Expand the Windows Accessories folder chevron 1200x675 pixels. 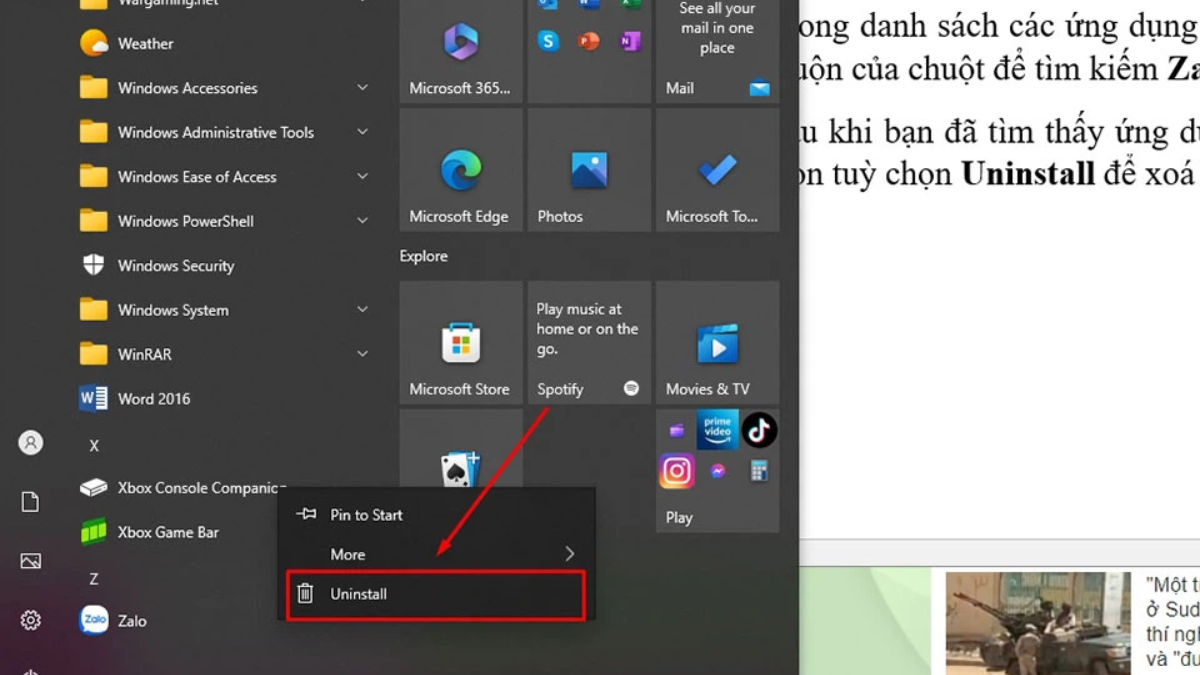(x=362, y=88)
